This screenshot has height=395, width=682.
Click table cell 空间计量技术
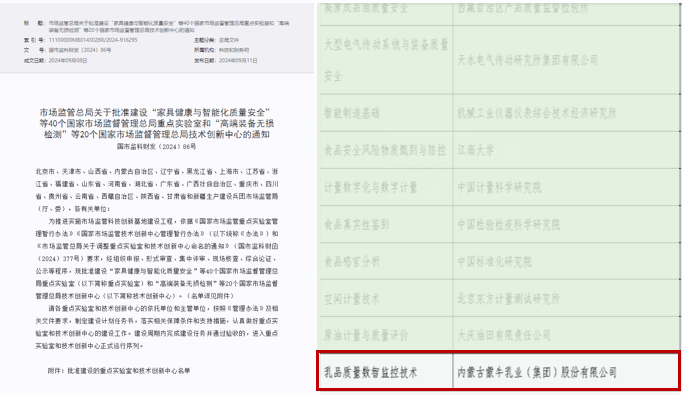click(386, 299)
